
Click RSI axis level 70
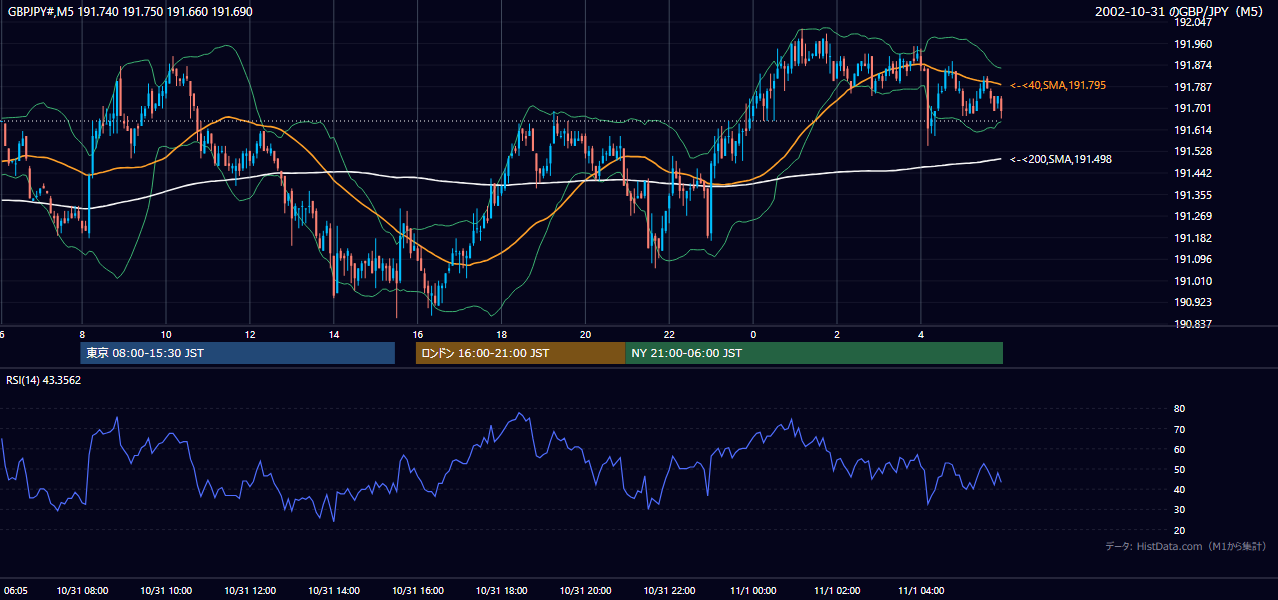[x=1179, y=430]
